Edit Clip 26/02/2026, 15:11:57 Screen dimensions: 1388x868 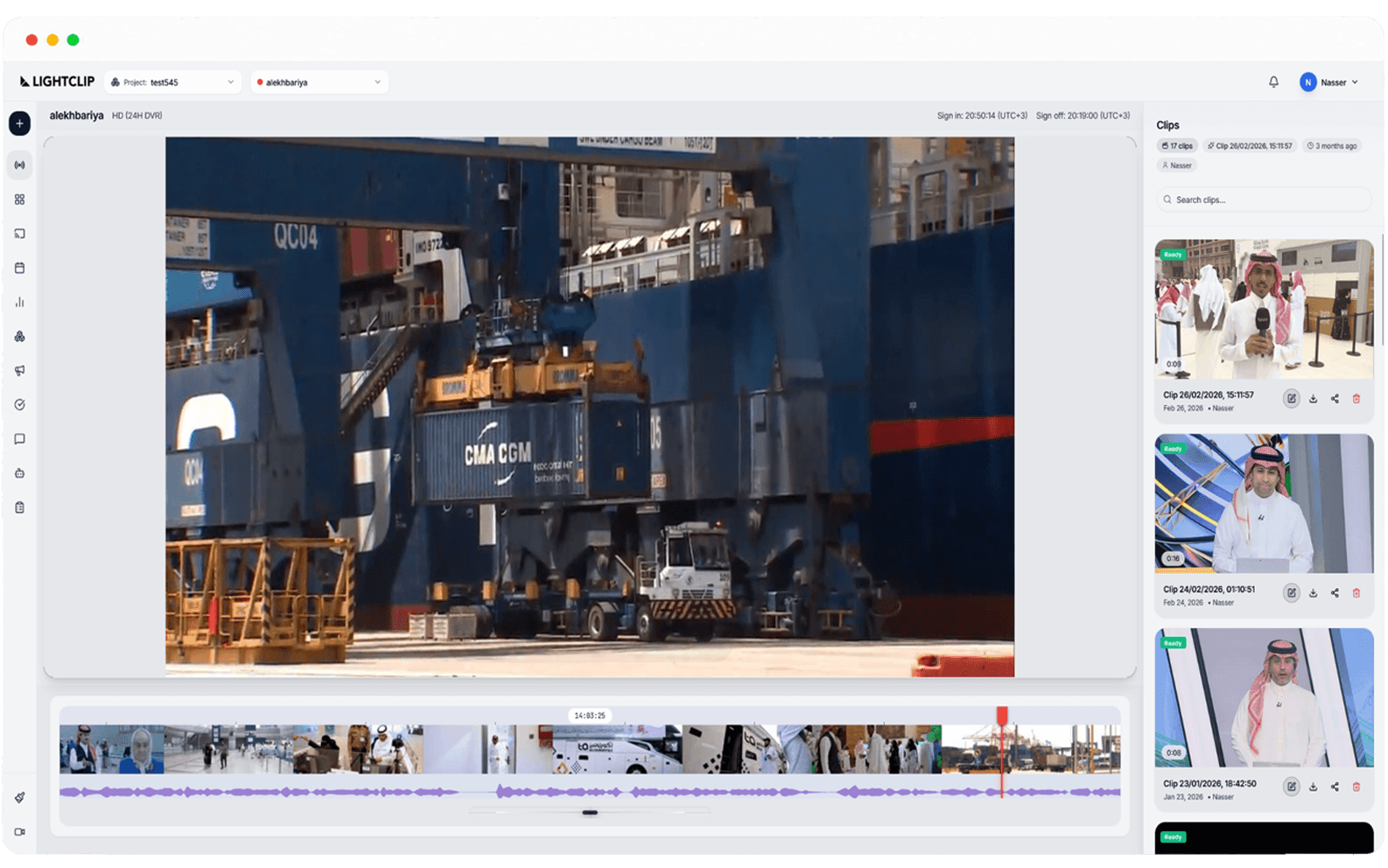tap(1291, 399)
